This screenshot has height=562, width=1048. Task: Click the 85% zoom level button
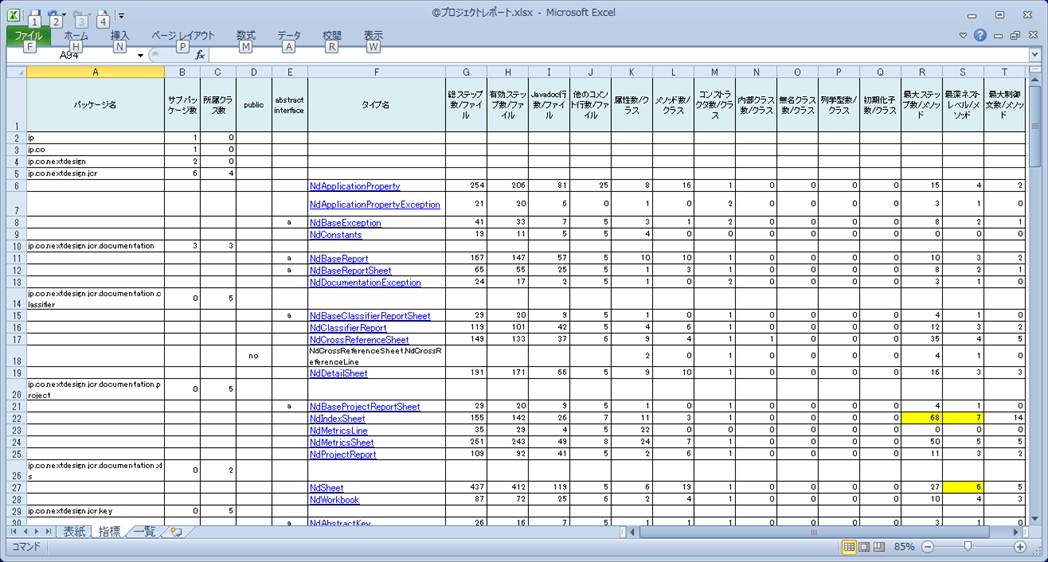pos(904,547)
